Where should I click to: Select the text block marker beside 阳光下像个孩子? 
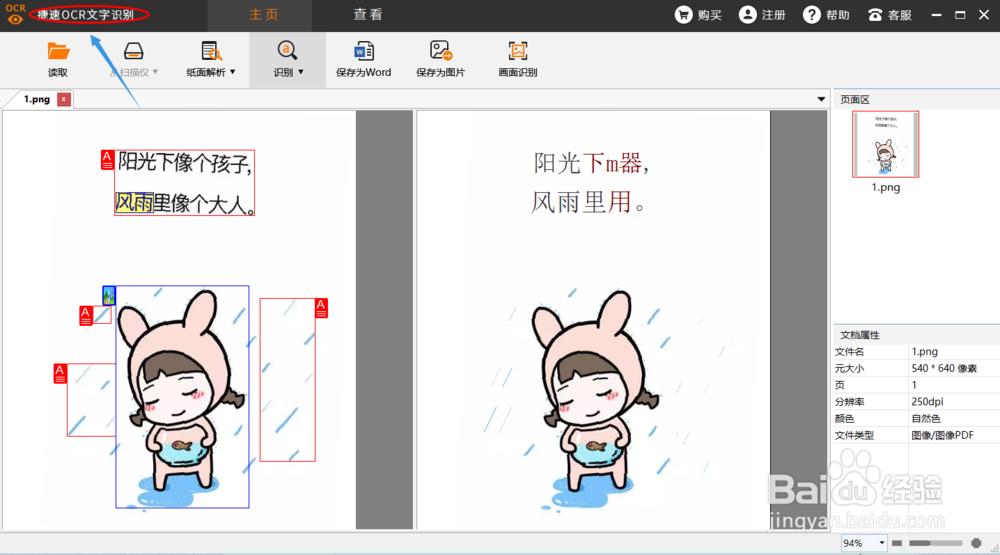click(107, 160)
